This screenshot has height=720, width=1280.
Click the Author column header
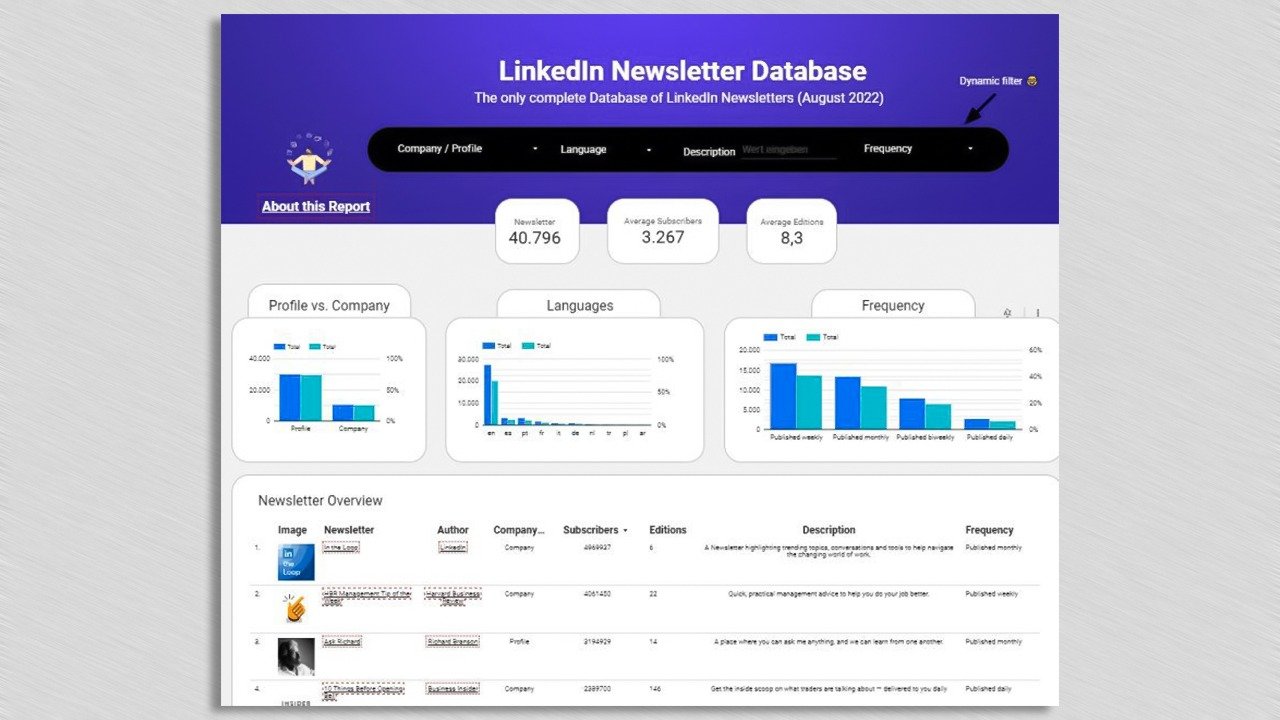pos(453,530)
